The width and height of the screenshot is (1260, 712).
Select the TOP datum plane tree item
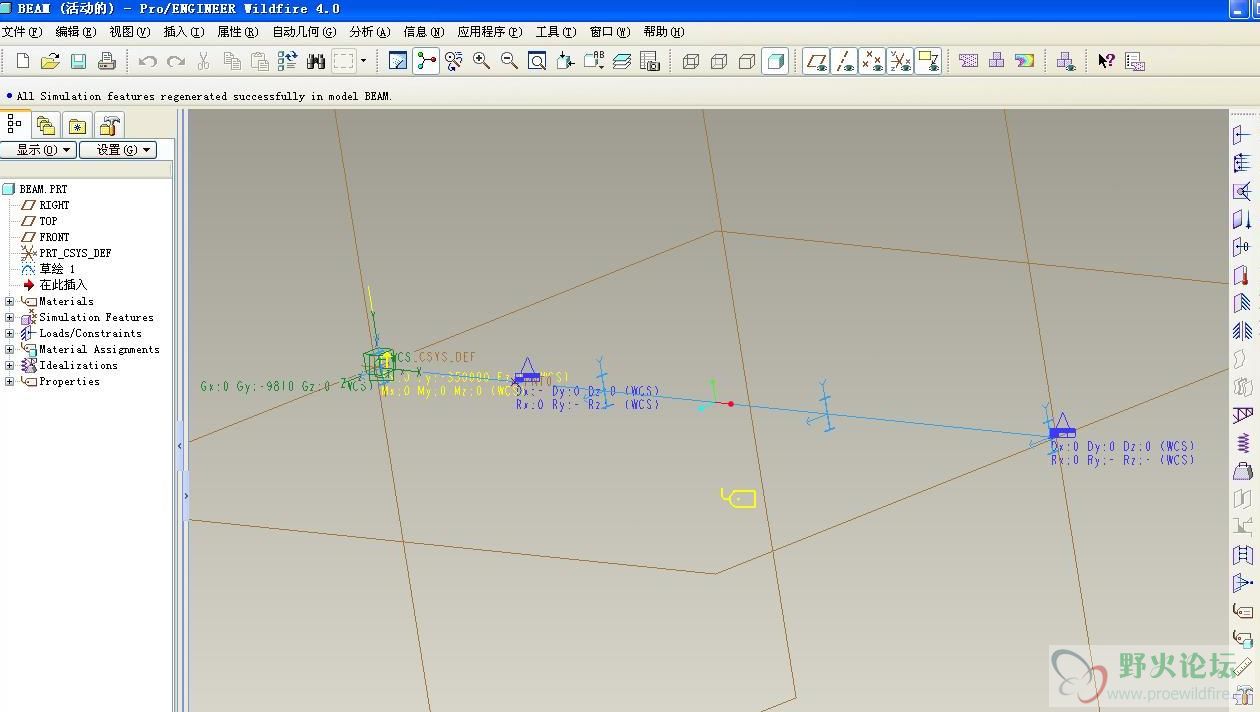coord(40,221)
